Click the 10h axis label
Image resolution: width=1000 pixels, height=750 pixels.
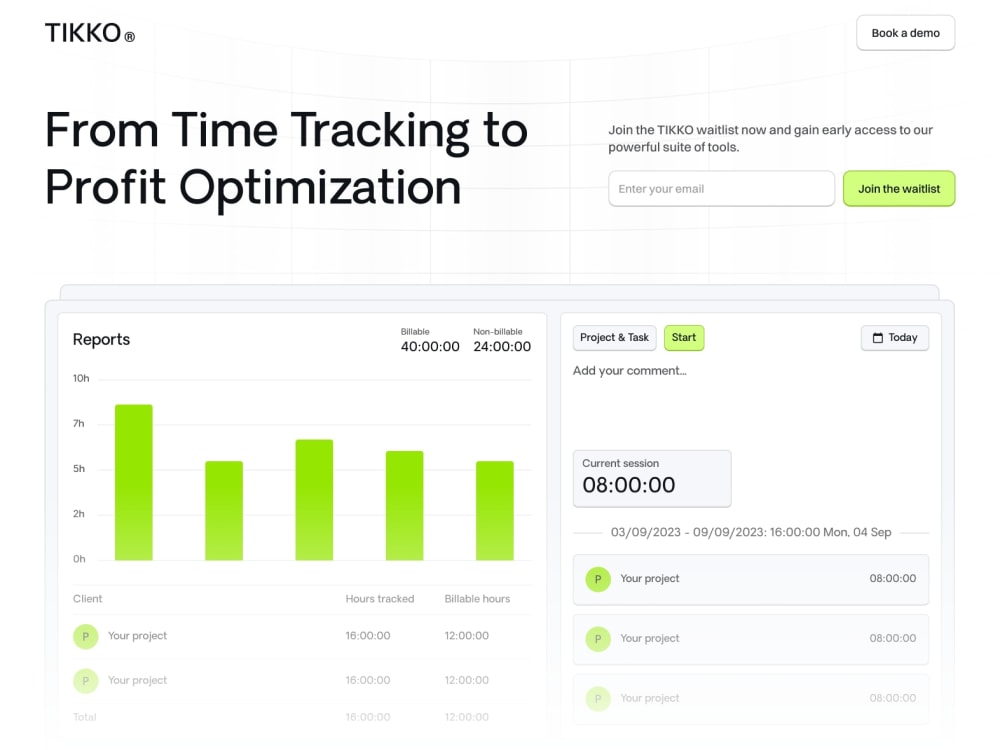[x=81, y=378]
